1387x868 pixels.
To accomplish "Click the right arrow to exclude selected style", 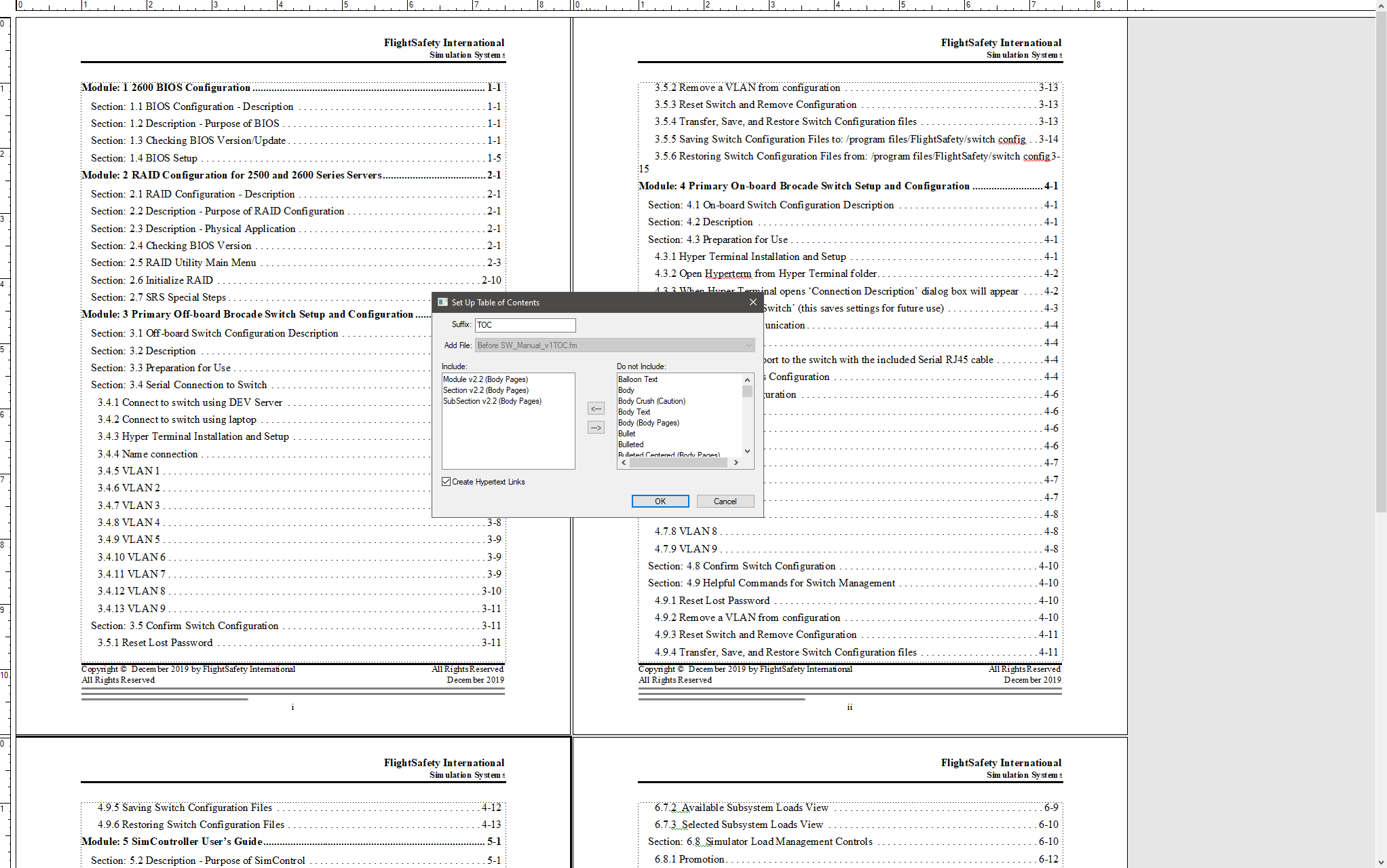I will coord(596,427).
